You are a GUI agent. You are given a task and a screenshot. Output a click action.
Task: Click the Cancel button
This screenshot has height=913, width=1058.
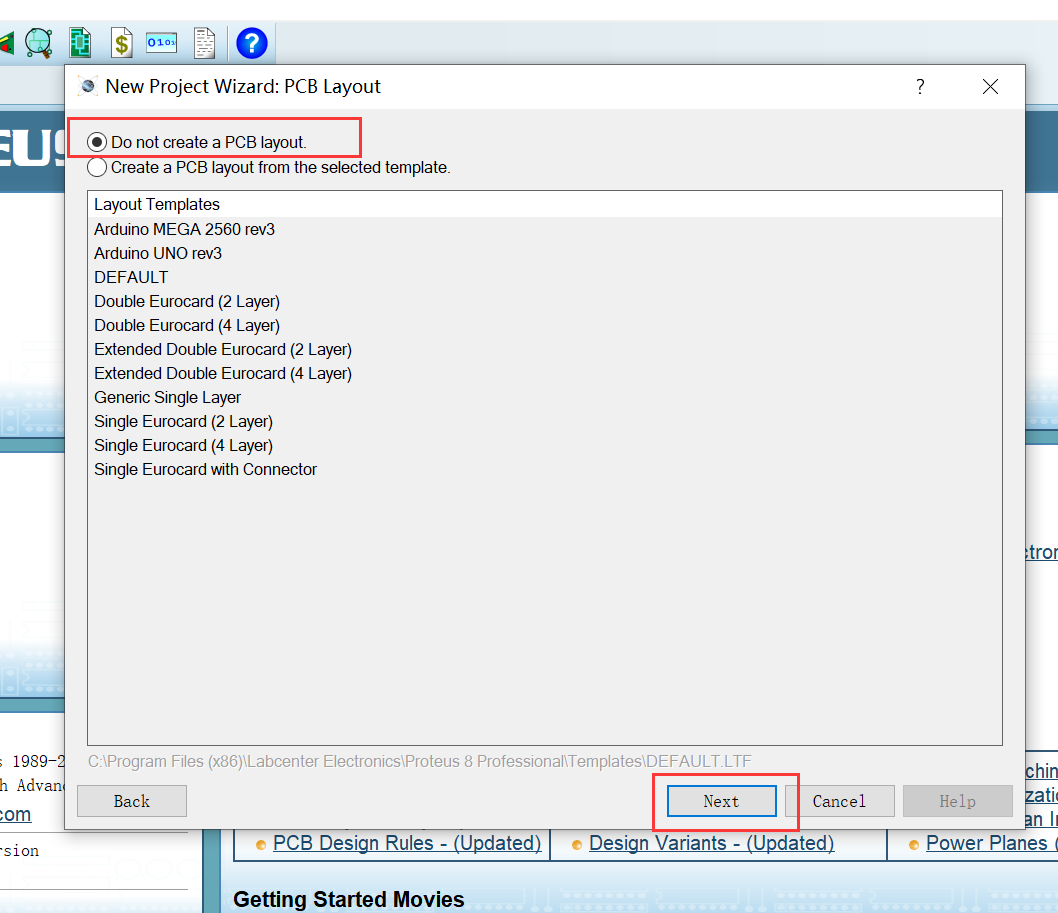[x=839, y=801]
